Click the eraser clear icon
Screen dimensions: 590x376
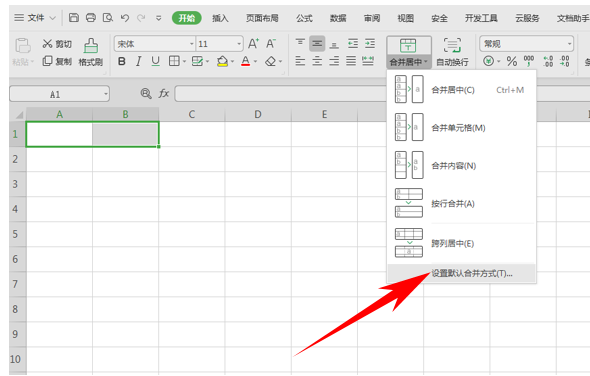coord(271,61)
